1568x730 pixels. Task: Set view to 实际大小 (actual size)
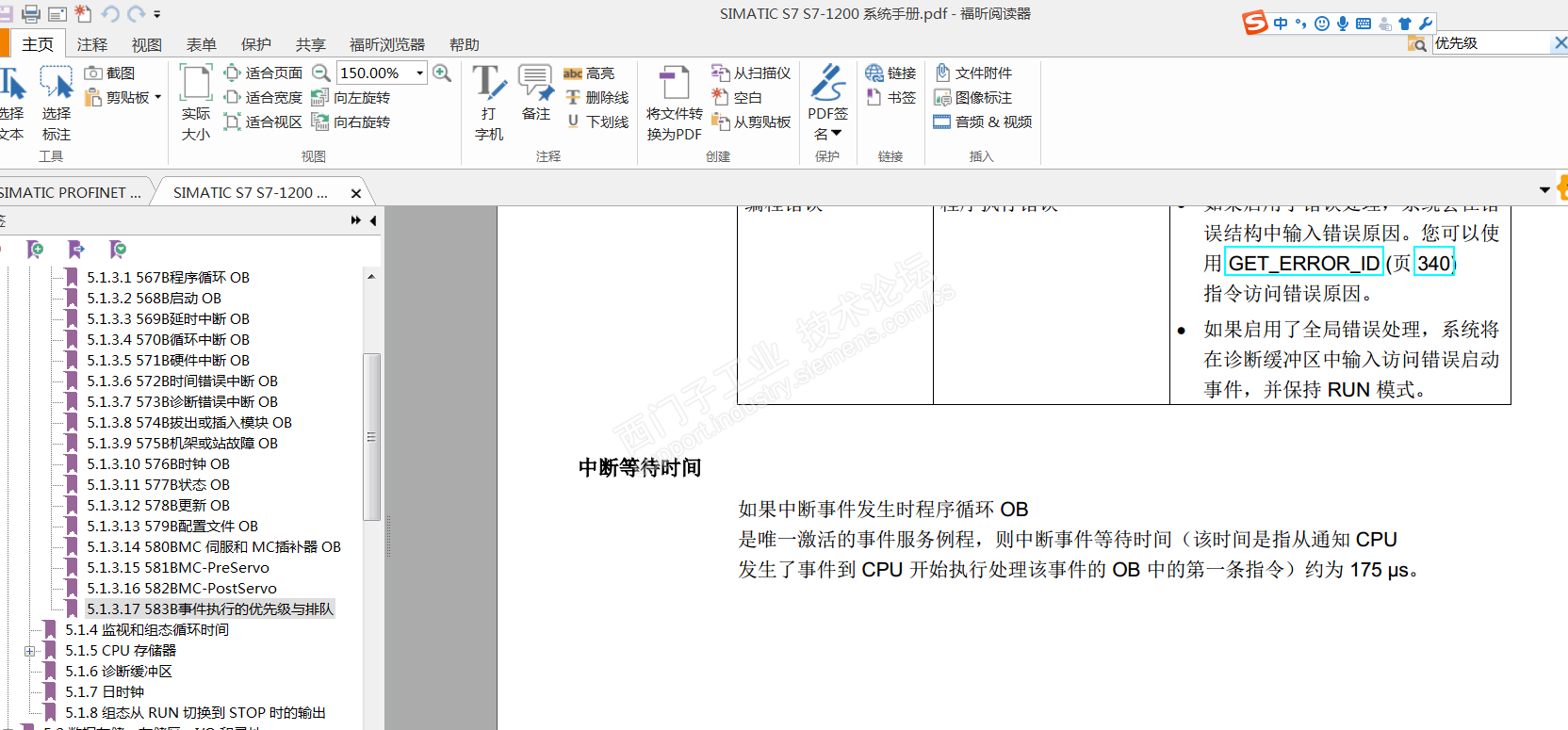point(196,104)
